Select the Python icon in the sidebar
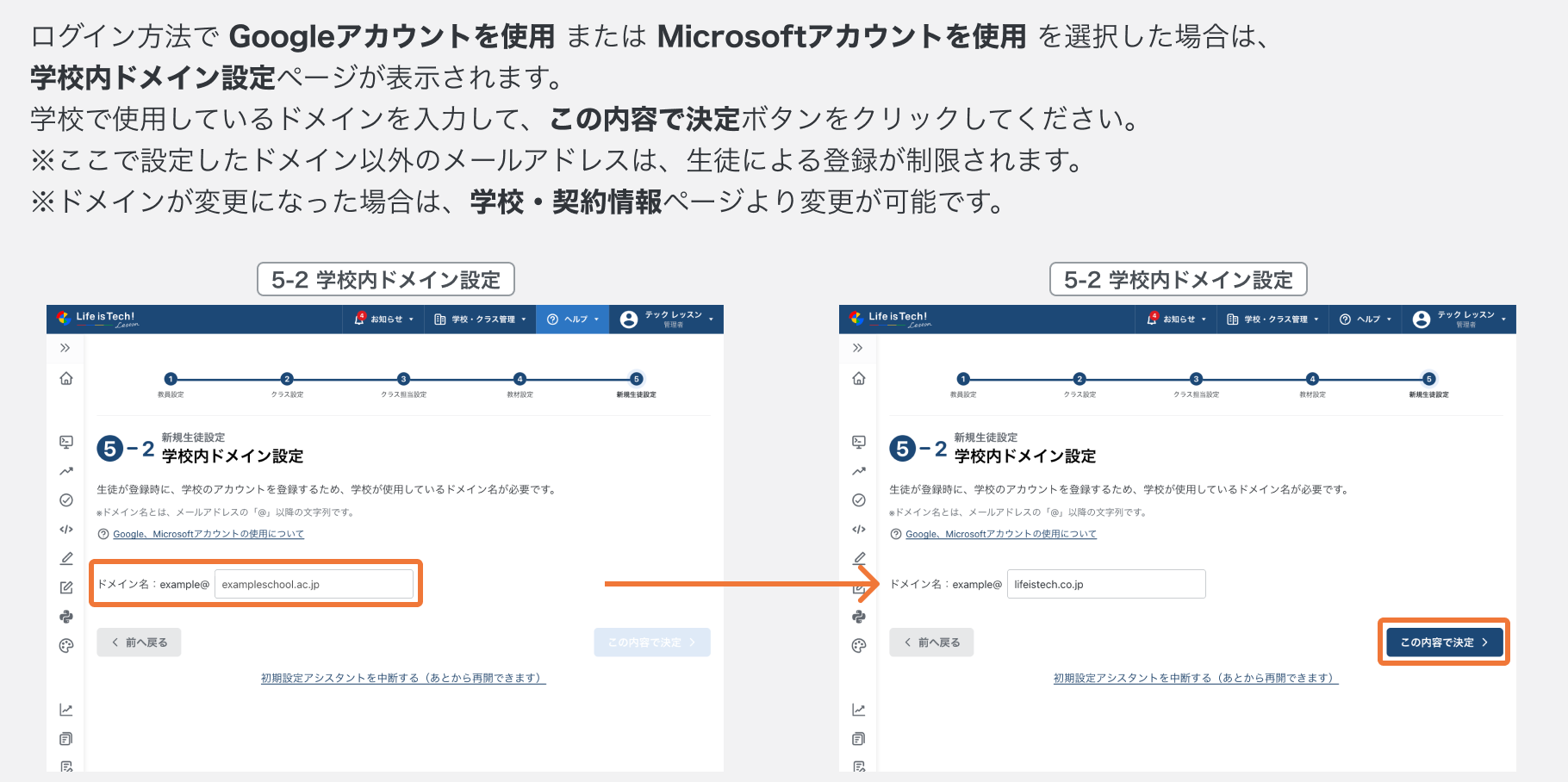This screenshot has height=782, width=1568. [65, 617]
